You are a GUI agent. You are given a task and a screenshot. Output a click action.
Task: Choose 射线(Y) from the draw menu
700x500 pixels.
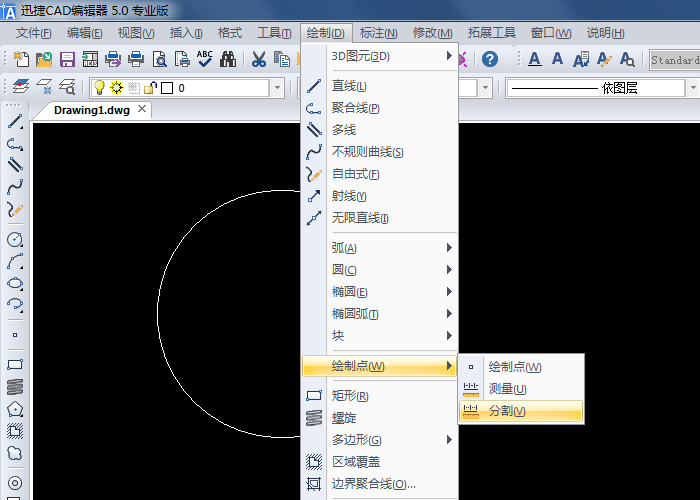(x=380, y=196)
